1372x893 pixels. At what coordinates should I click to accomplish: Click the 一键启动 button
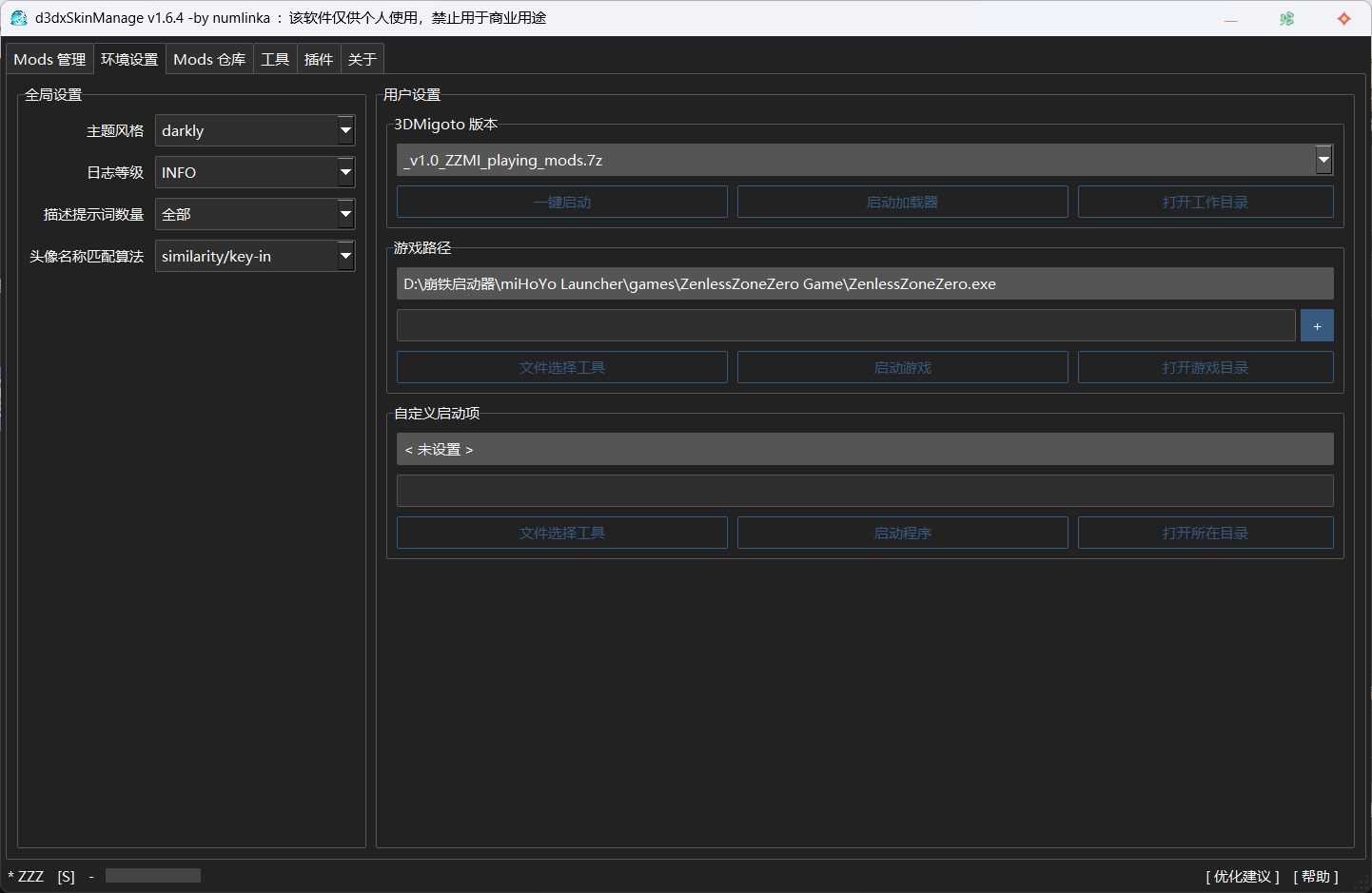click(x=562, y=202)
